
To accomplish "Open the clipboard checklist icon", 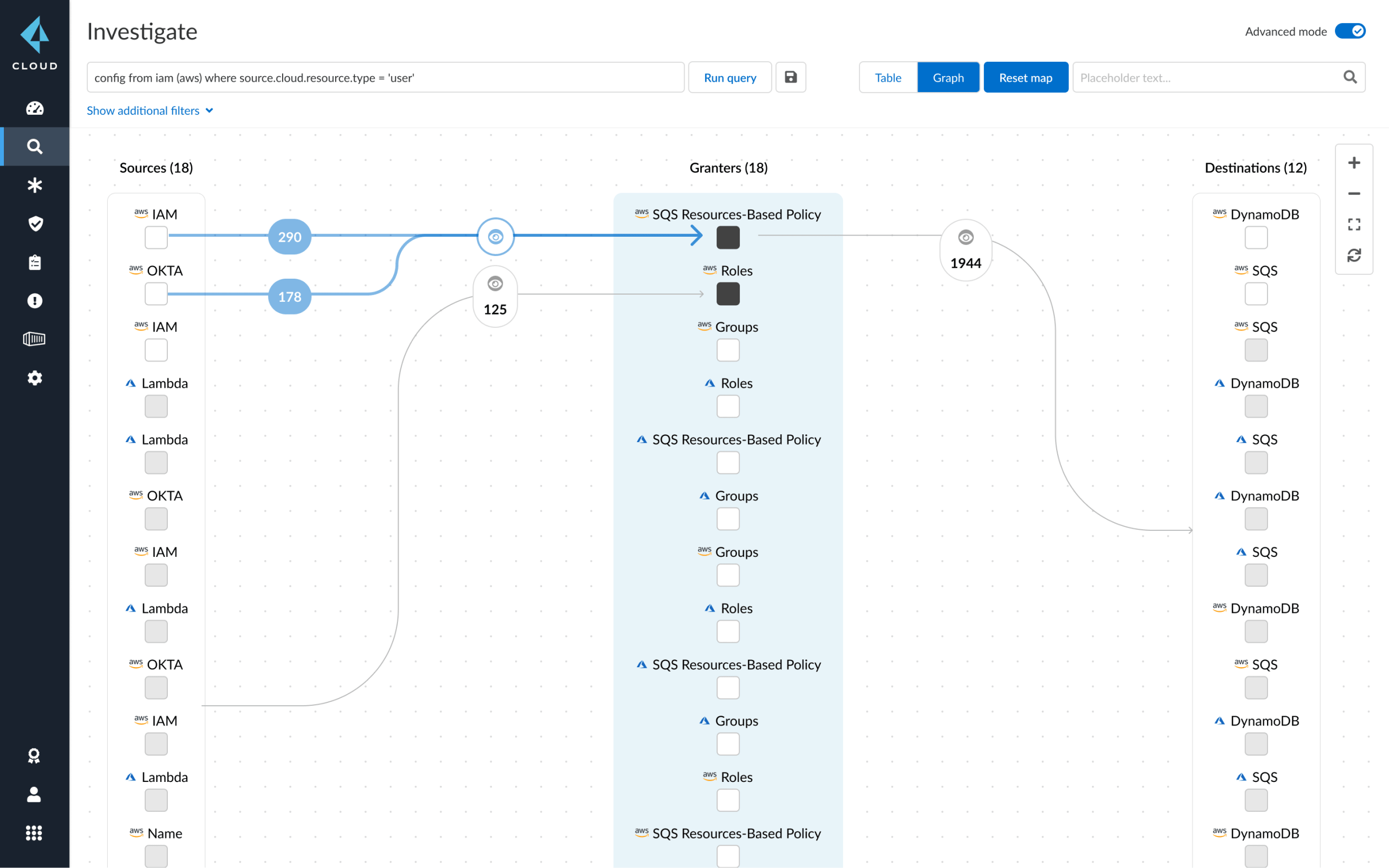I will click(x=34, y=262).
